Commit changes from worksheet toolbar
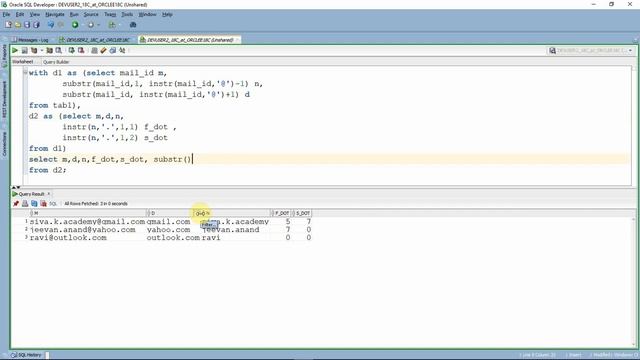The image size is (640, 360). point(71,51)
